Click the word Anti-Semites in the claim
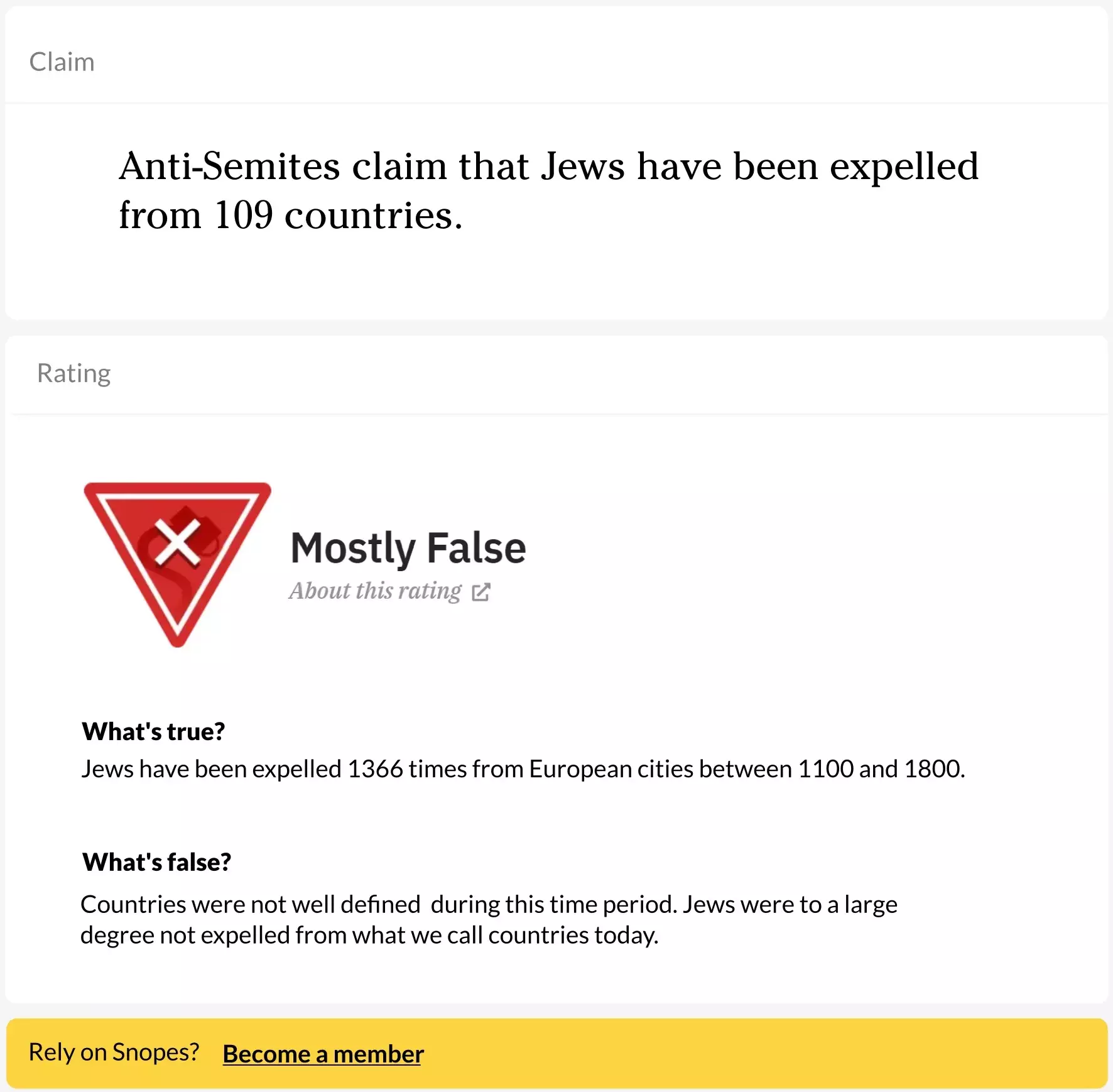 pyautogui.click(x=229, y=167)
